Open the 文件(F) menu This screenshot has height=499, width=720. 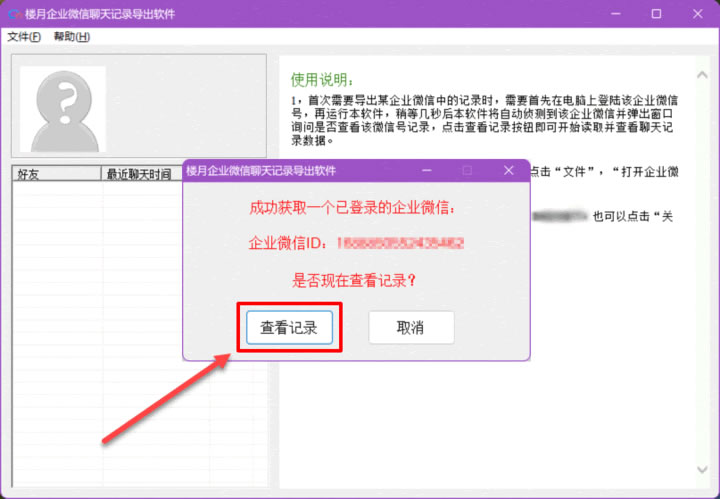(x=24, y=37)
